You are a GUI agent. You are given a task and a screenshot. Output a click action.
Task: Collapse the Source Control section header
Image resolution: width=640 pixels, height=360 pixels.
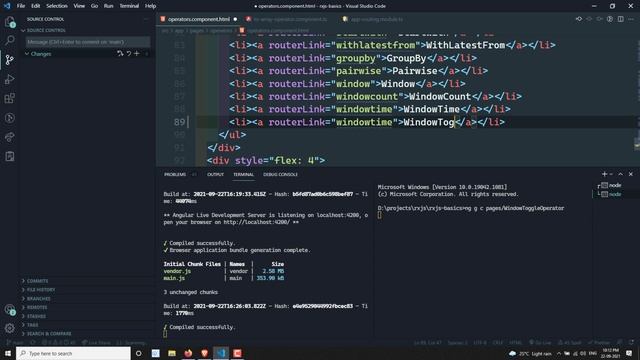coord(46,30)
